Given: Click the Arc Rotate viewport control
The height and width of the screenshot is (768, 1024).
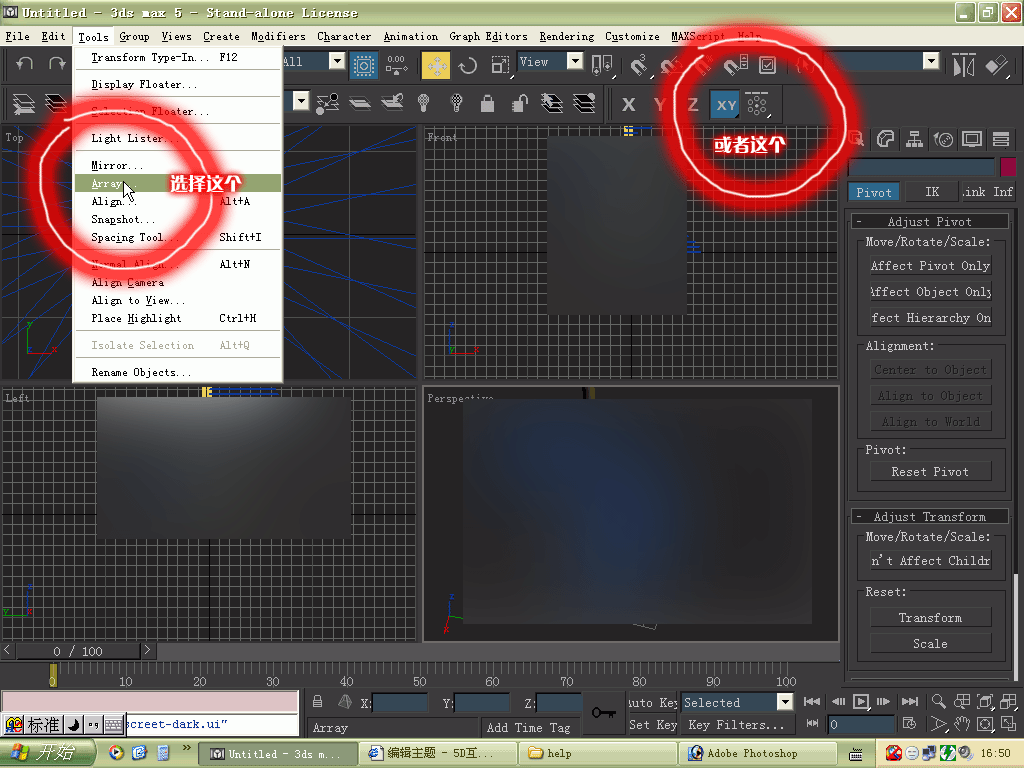Looking at the screenshot, I should (x=985, y=724).
